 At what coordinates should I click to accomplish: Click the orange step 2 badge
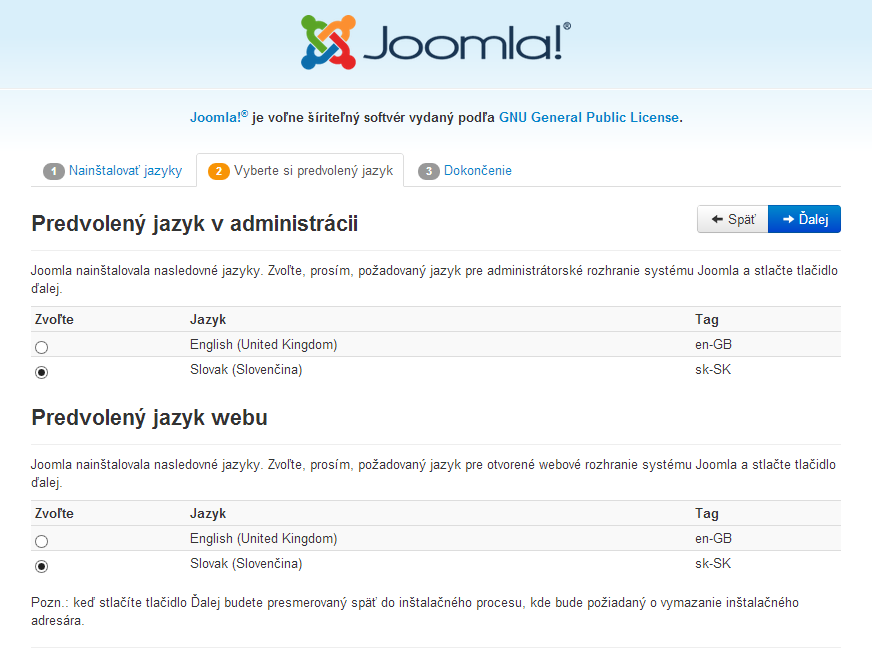coord(219,171)
